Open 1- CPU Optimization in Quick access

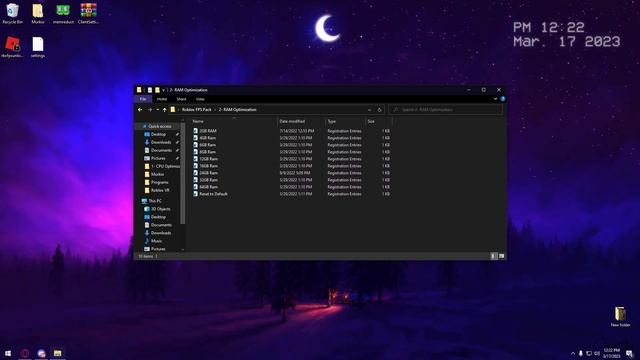coord(162,166)
